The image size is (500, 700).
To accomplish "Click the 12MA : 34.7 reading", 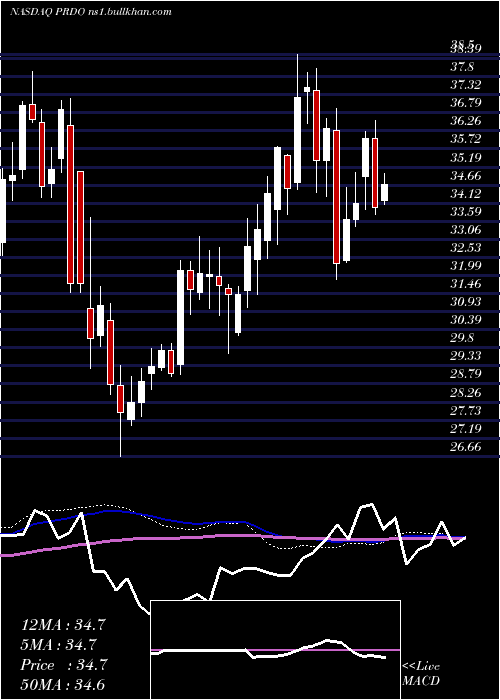I will tap(63, 625).
